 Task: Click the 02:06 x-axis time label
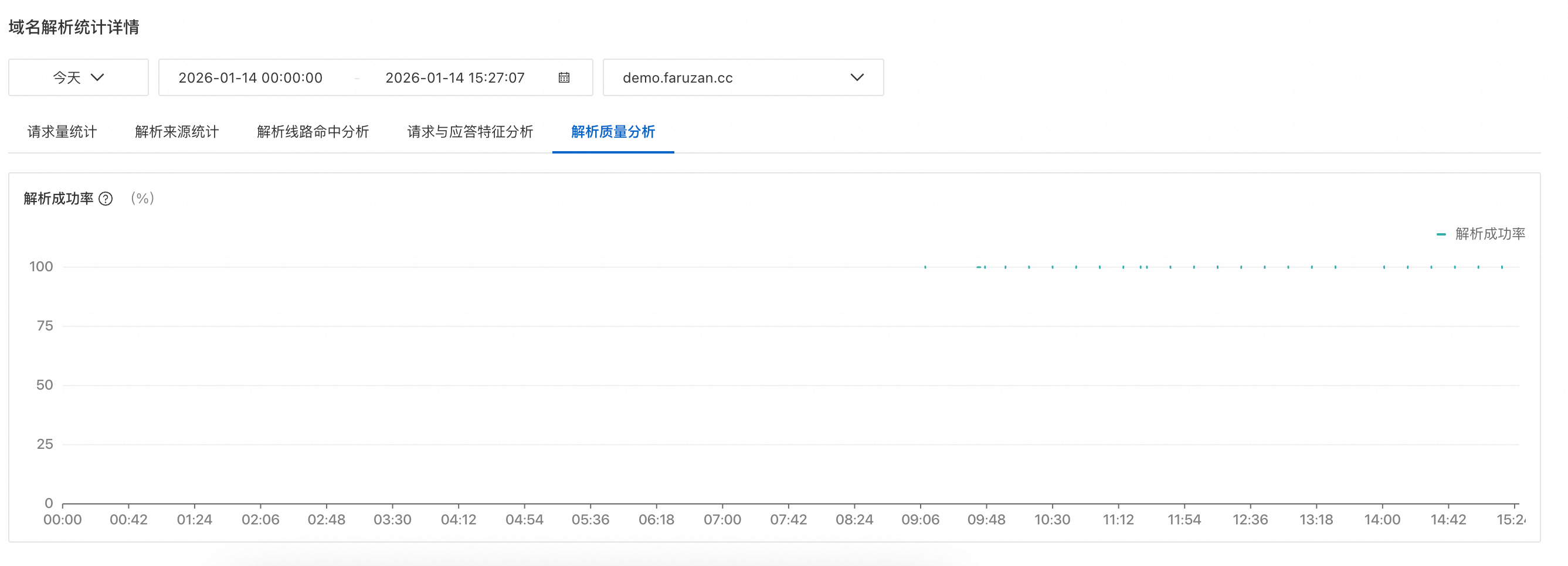[x=260, y=520]
